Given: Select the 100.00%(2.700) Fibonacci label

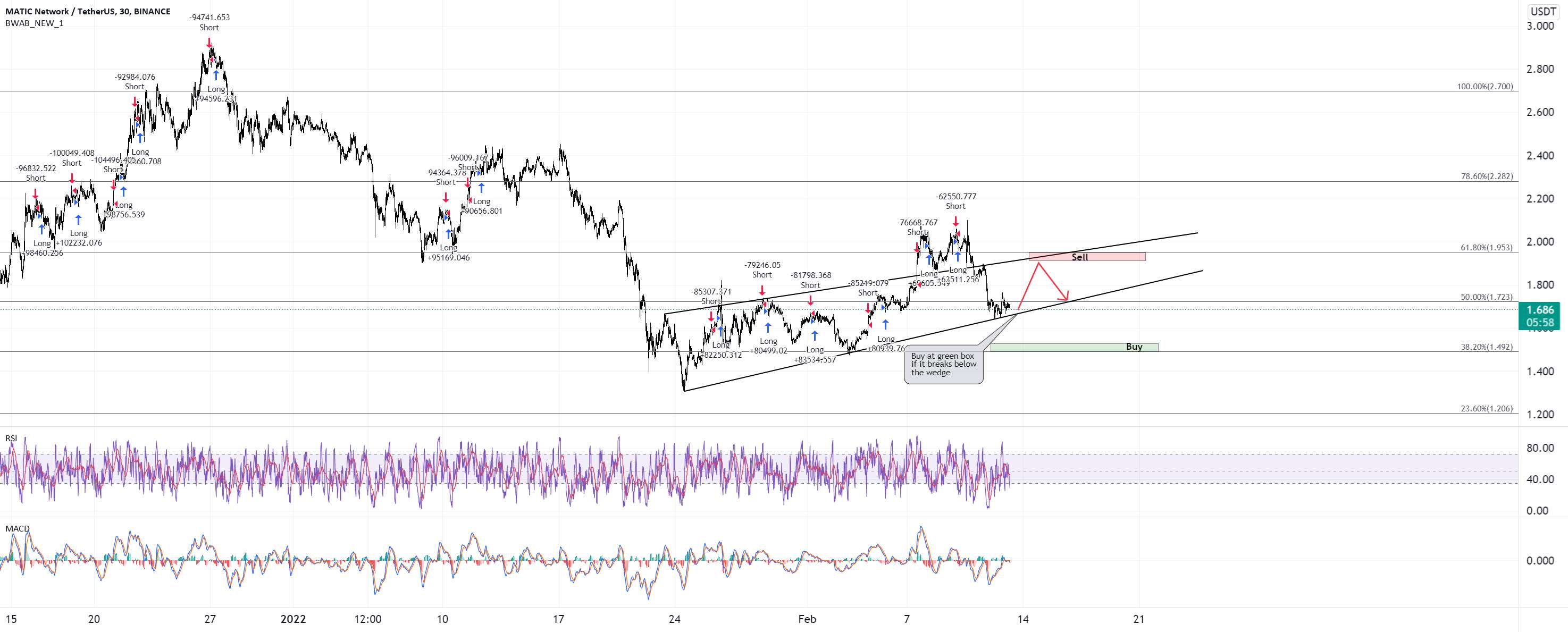Looking at the screenshot, I should tap(1485, 87).
